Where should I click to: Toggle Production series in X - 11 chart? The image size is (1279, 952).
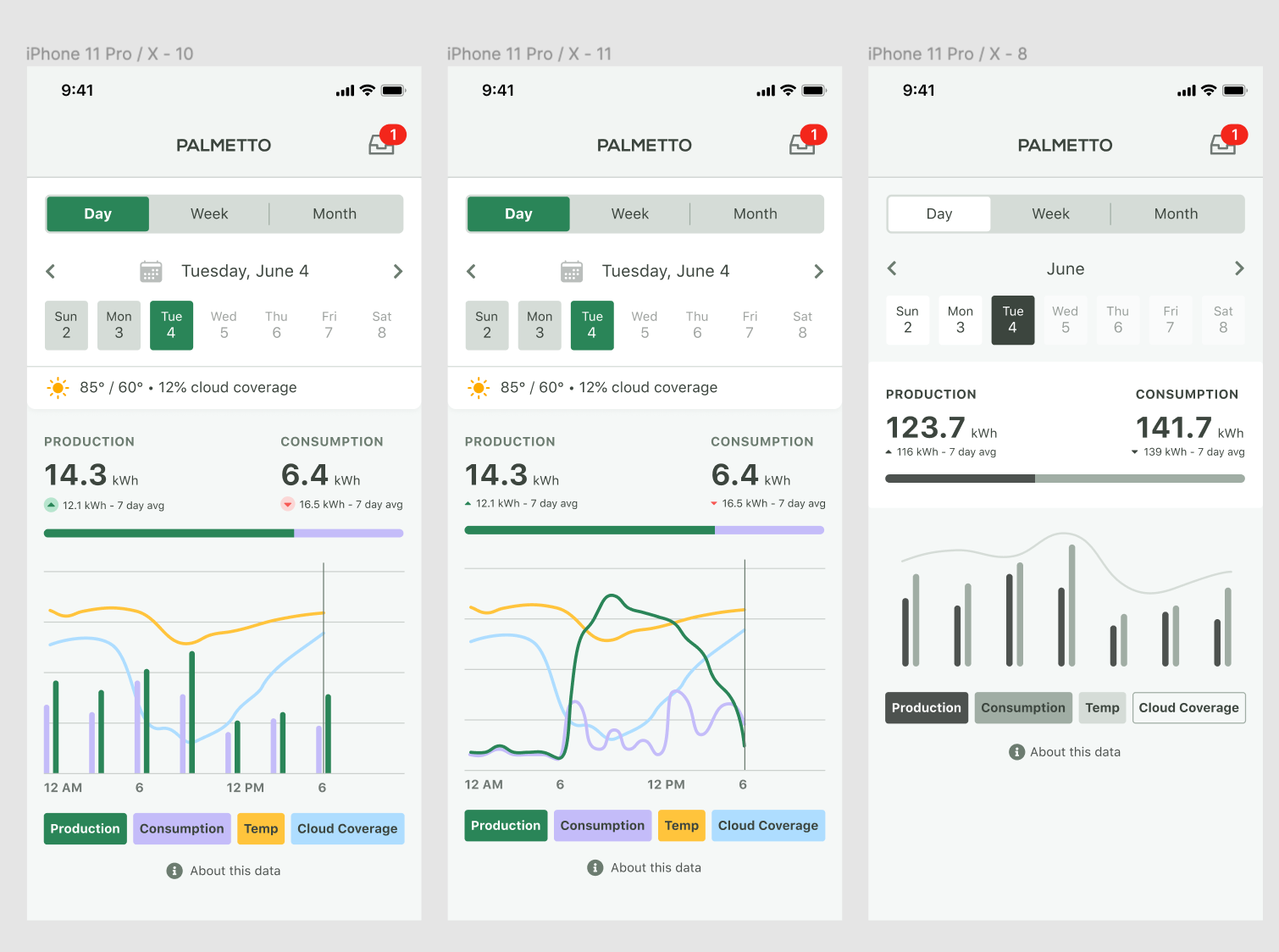pos(506,826)
